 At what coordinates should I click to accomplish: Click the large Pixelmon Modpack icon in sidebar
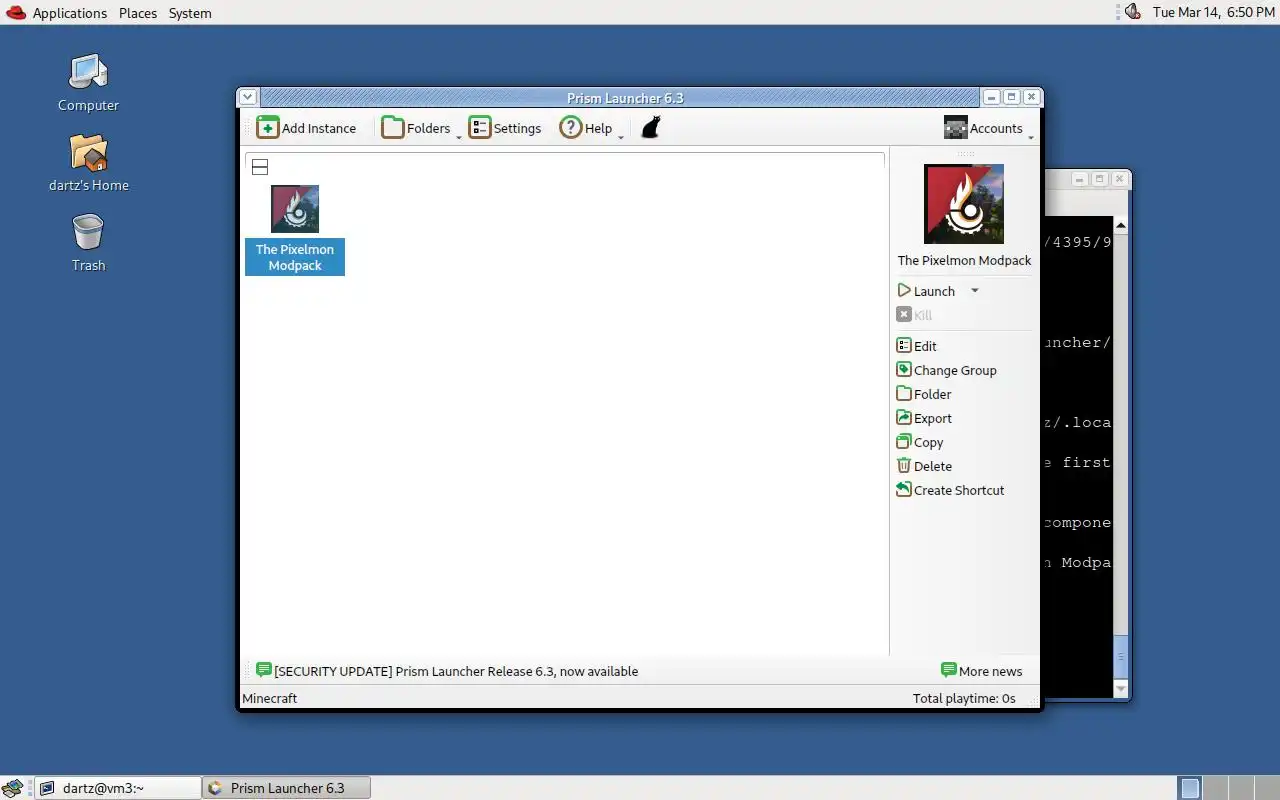tap(964, 204)
